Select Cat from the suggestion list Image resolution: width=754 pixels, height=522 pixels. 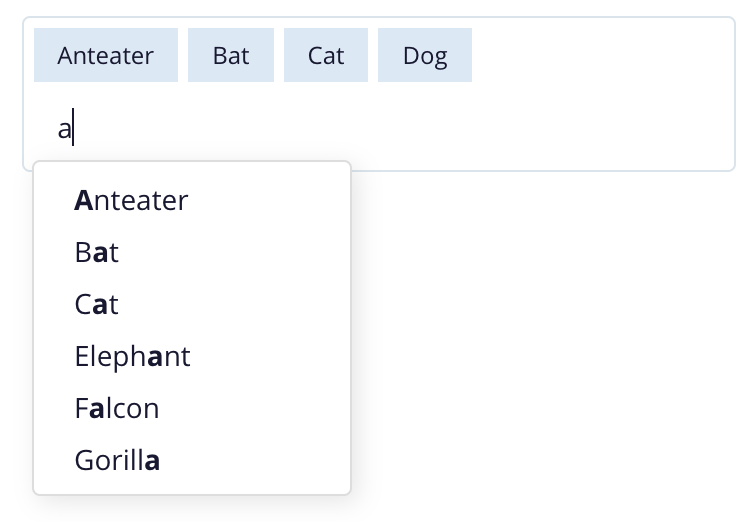tap(96, 305)
